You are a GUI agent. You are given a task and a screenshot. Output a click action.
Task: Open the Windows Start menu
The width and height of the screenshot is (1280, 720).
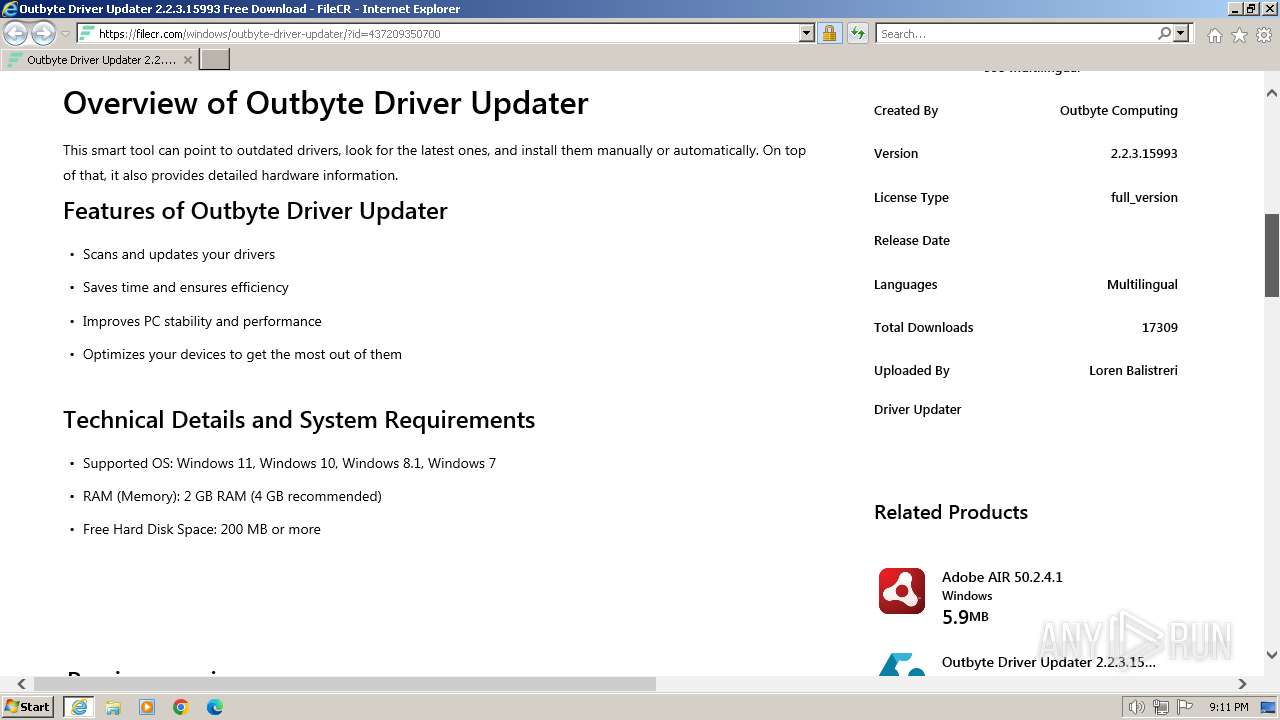pos(28,706)
